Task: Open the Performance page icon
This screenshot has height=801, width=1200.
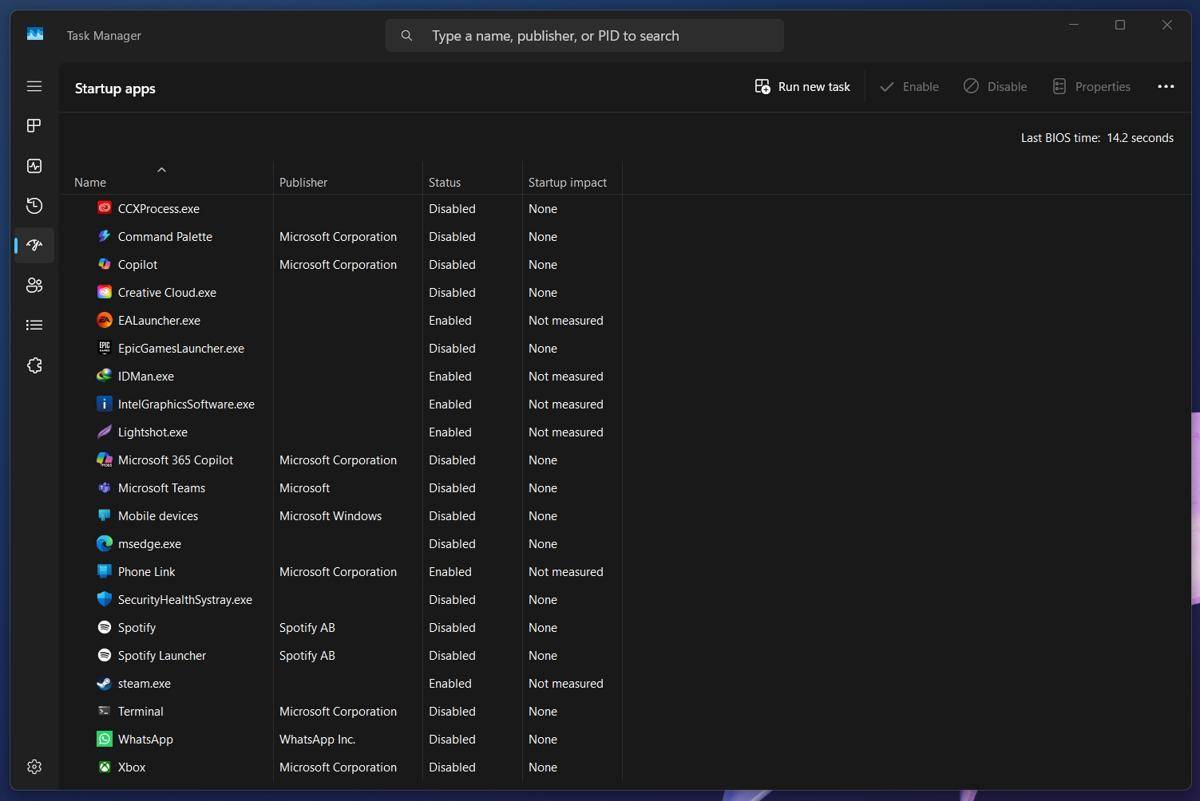Action: click(x=34, y=166)
